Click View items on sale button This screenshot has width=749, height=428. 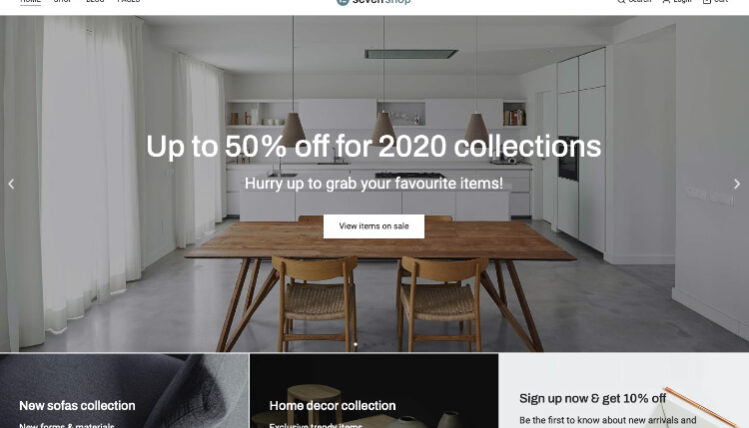pos(374,226)
